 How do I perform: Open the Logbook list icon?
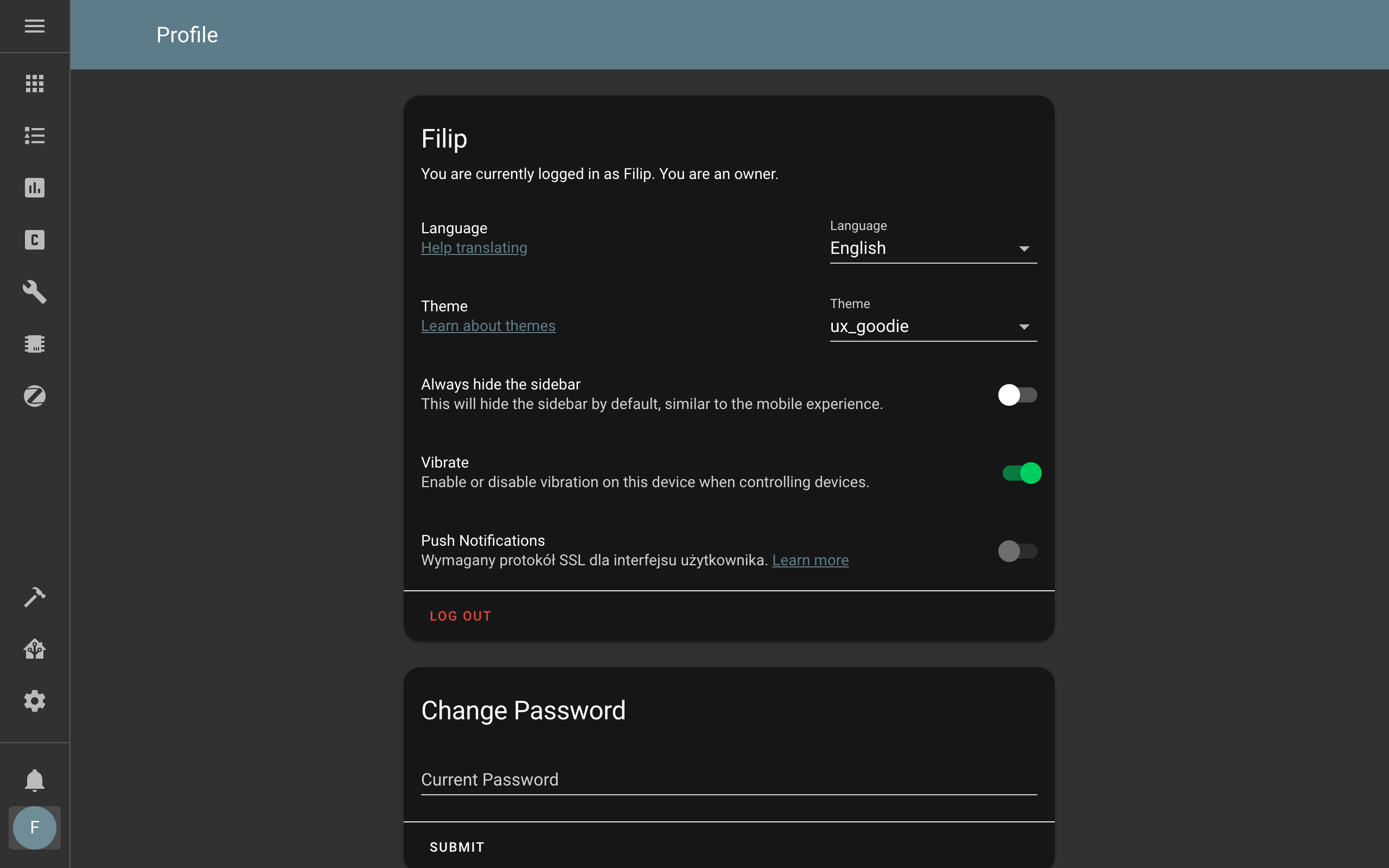tap(34, 136)
